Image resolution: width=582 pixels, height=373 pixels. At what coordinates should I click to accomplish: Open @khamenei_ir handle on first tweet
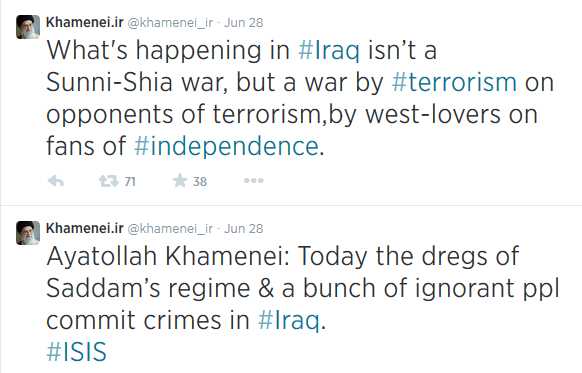click(170, 23)
